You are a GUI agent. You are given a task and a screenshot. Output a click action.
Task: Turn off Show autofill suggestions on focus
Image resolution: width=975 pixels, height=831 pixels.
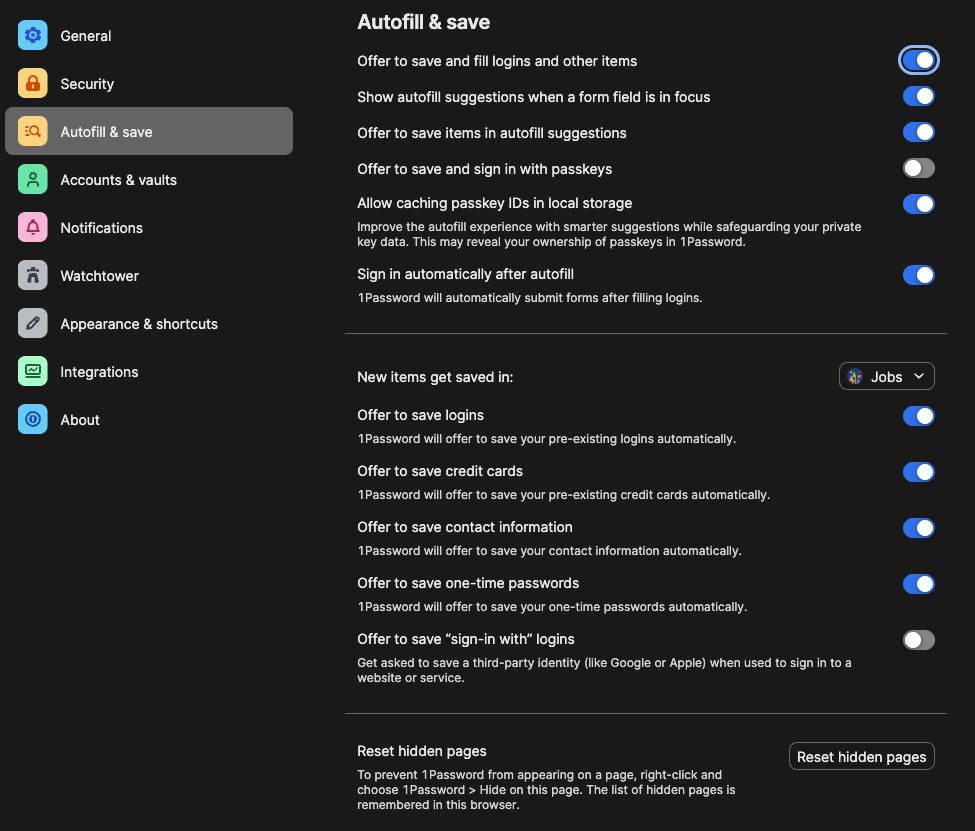918,97
